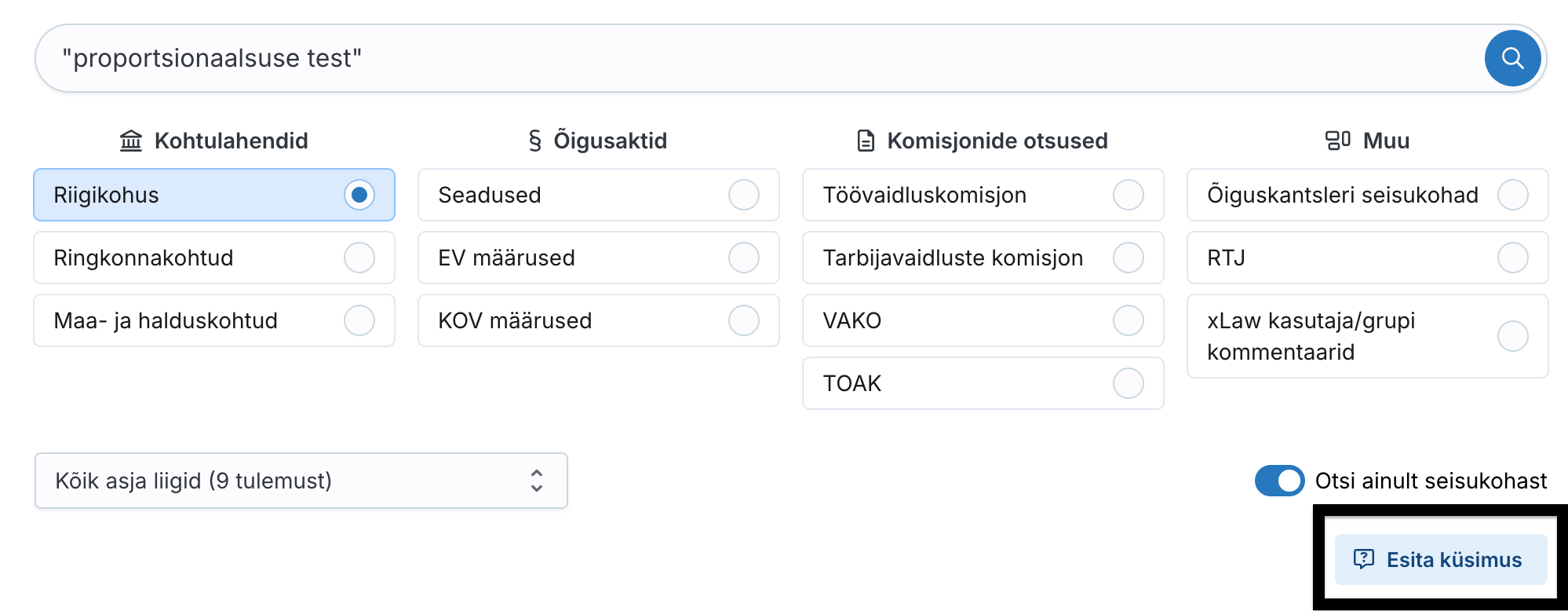This screenshot has height=611, width=1568.
Task: Select the Seadused radio button
Action: click(743, 196)
